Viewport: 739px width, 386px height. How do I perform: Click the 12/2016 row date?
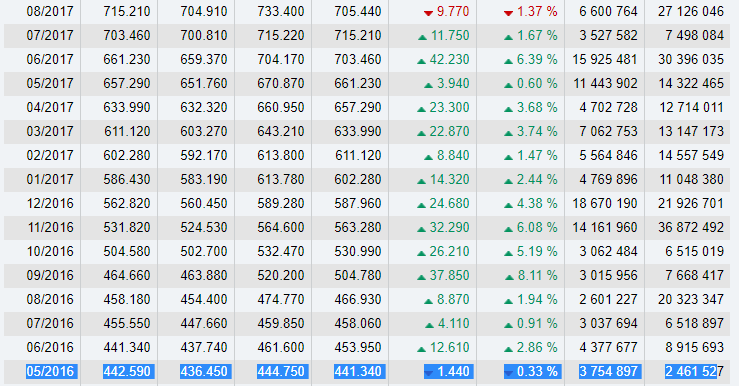pyautogui.click(x=50, y=204)
